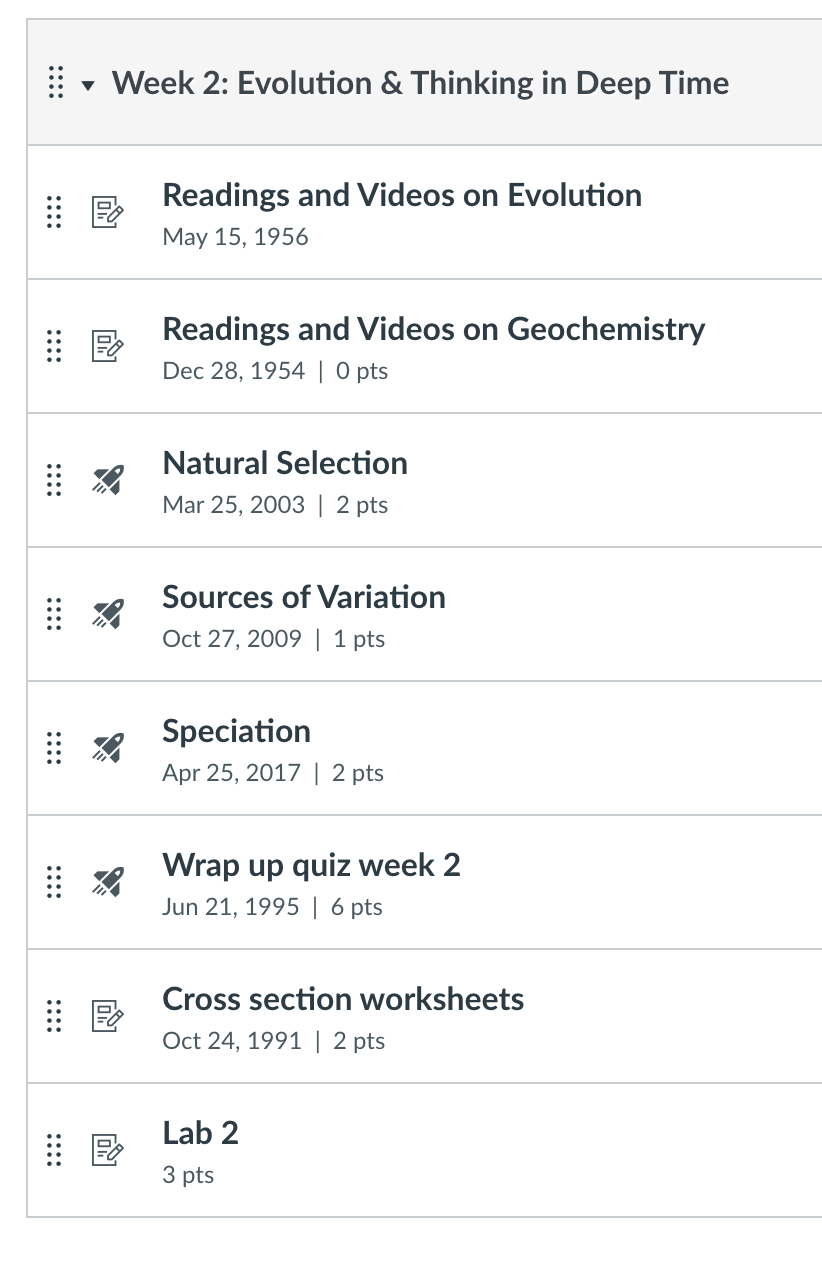Open Wrap up quiz week 2
Viewport: 822px width, 1282px height.
[311, 865]
